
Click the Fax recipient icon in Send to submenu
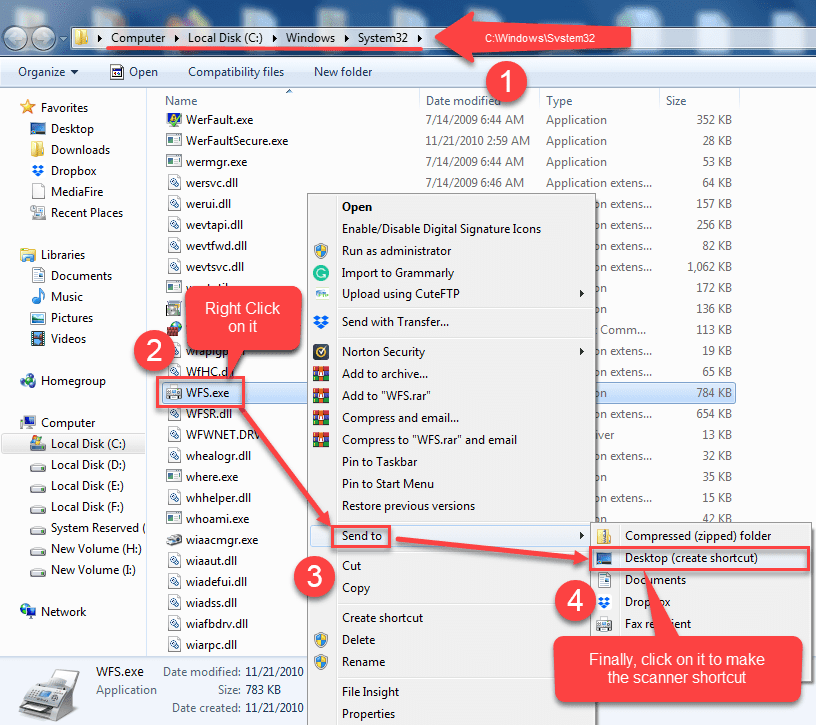(603, 624)
